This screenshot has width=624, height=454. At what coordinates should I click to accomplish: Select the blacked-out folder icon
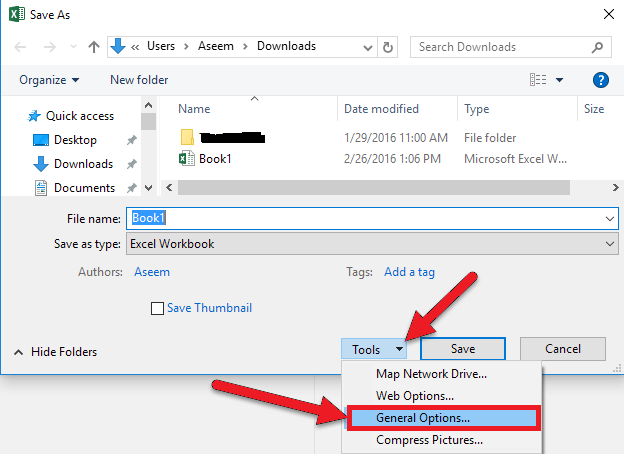click(187, 137)
